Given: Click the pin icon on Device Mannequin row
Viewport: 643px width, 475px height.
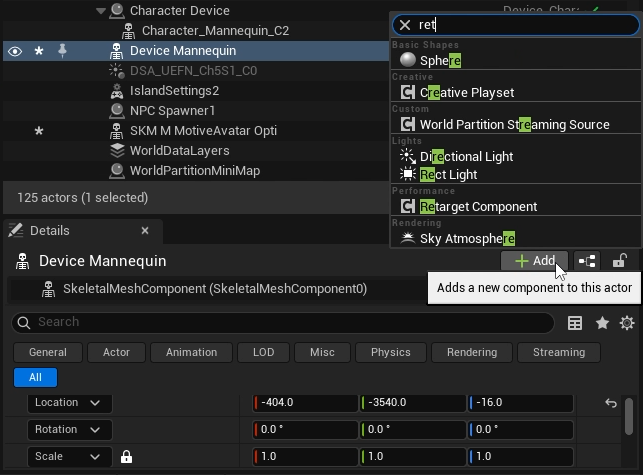Looking at the screenshot, I should 62,51.
